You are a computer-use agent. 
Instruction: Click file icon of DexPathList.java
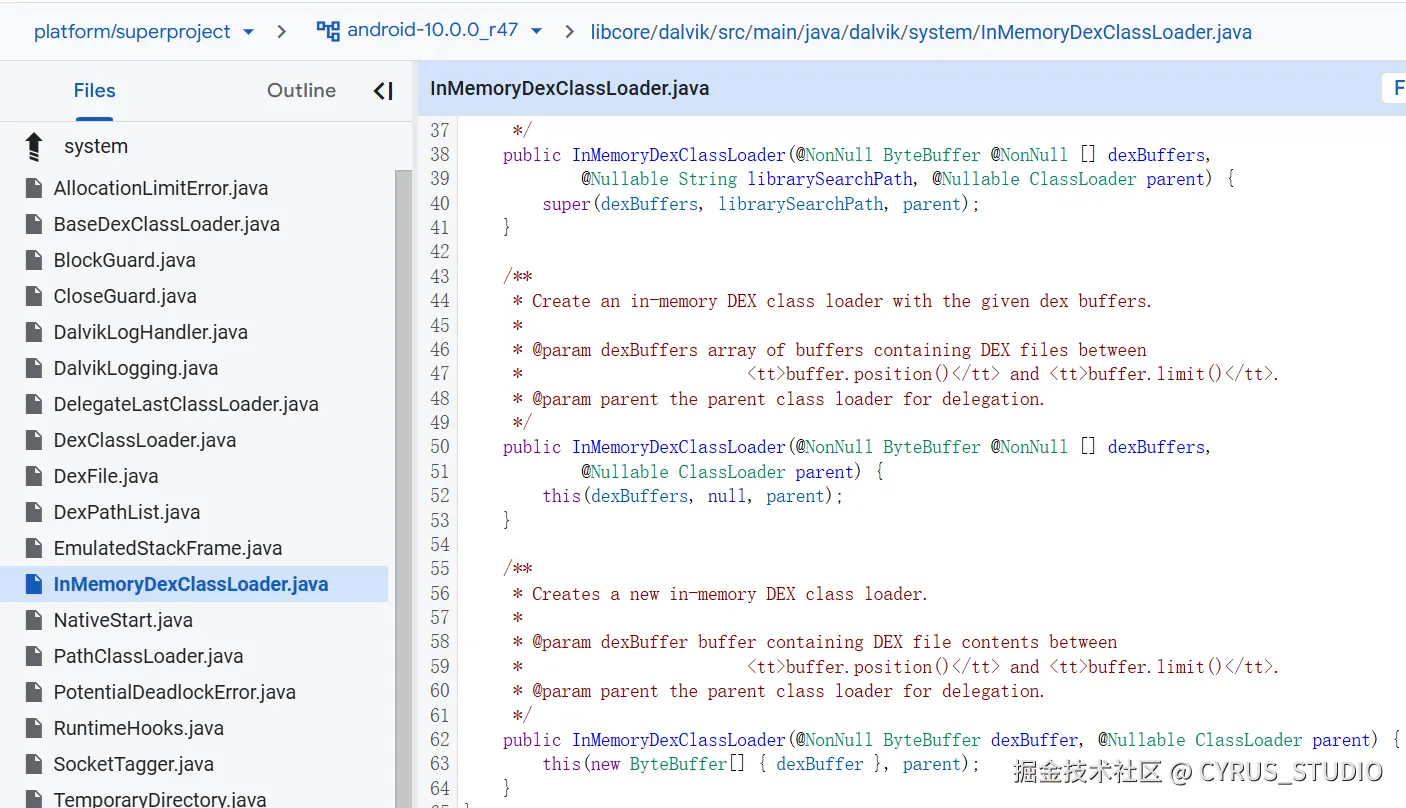click(x=33, y=512)
